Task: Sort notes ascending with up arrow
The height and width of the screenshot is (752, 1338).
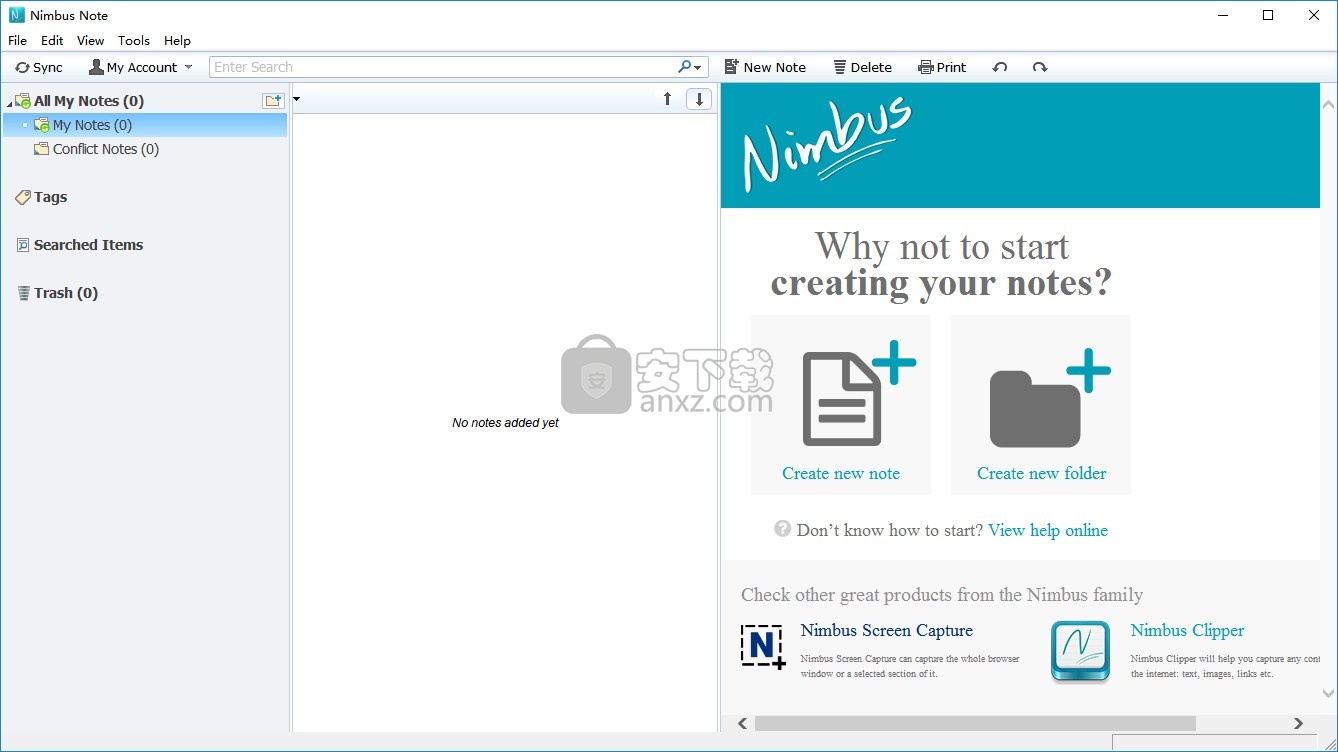Action: click(x=668, y=99)
